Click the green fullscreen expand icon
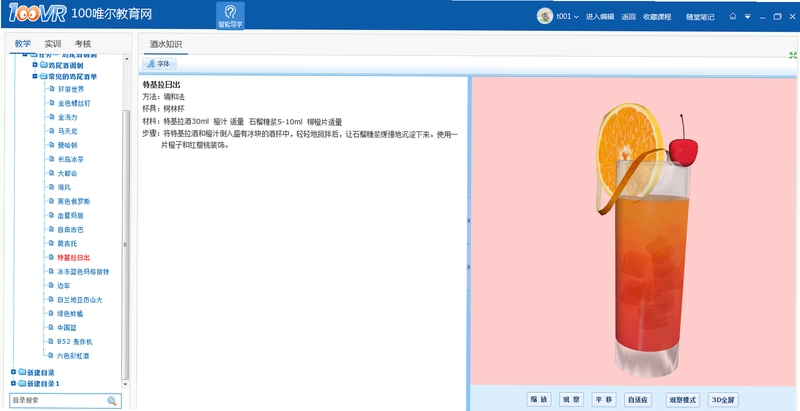The width and height of the screenshot is (800, 411). [x=793, y=56]
